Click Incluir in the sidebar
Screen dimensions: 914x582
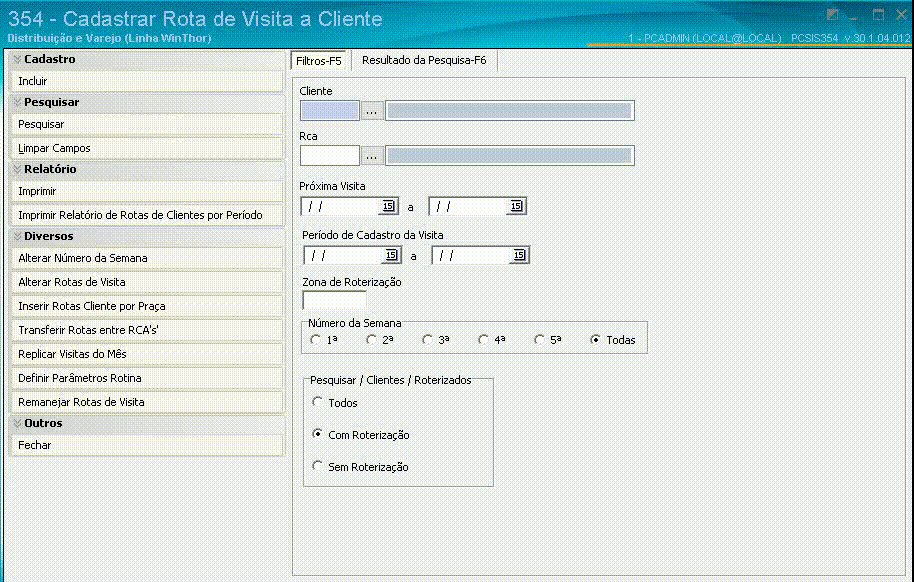pos(147,82)
